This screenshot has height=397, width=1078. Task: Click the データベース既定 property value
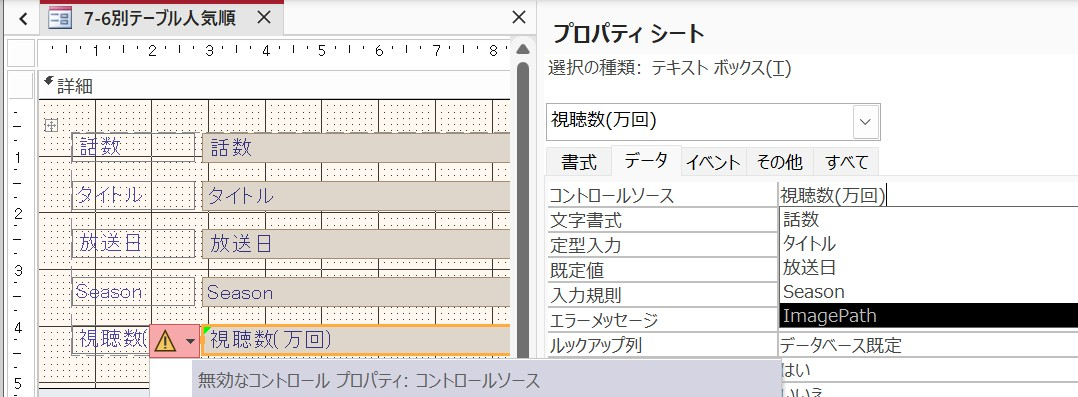click(841, 345)
